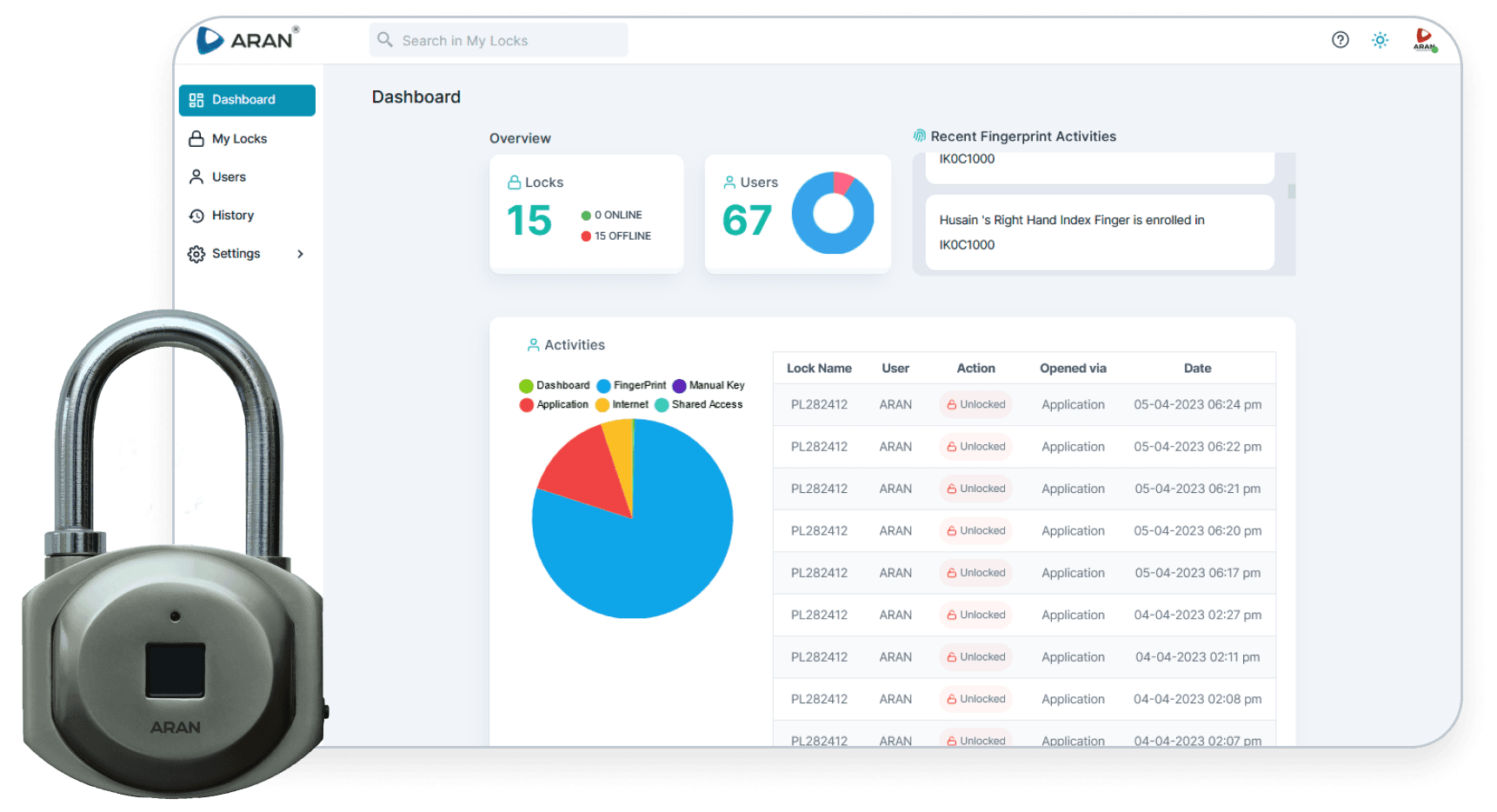Viewport: 1497px width, 812px height.
Task: Click the 15 OFFLINE label
Action: (622, 236)
